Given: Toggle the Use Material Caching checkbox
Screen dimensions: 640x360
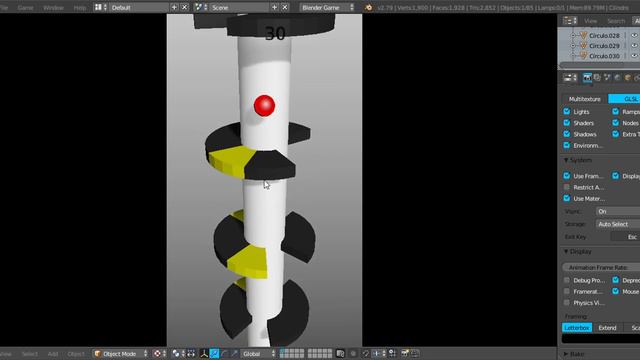Looking at the screenshot, I should pyautogui.click(x=567, y=198).
